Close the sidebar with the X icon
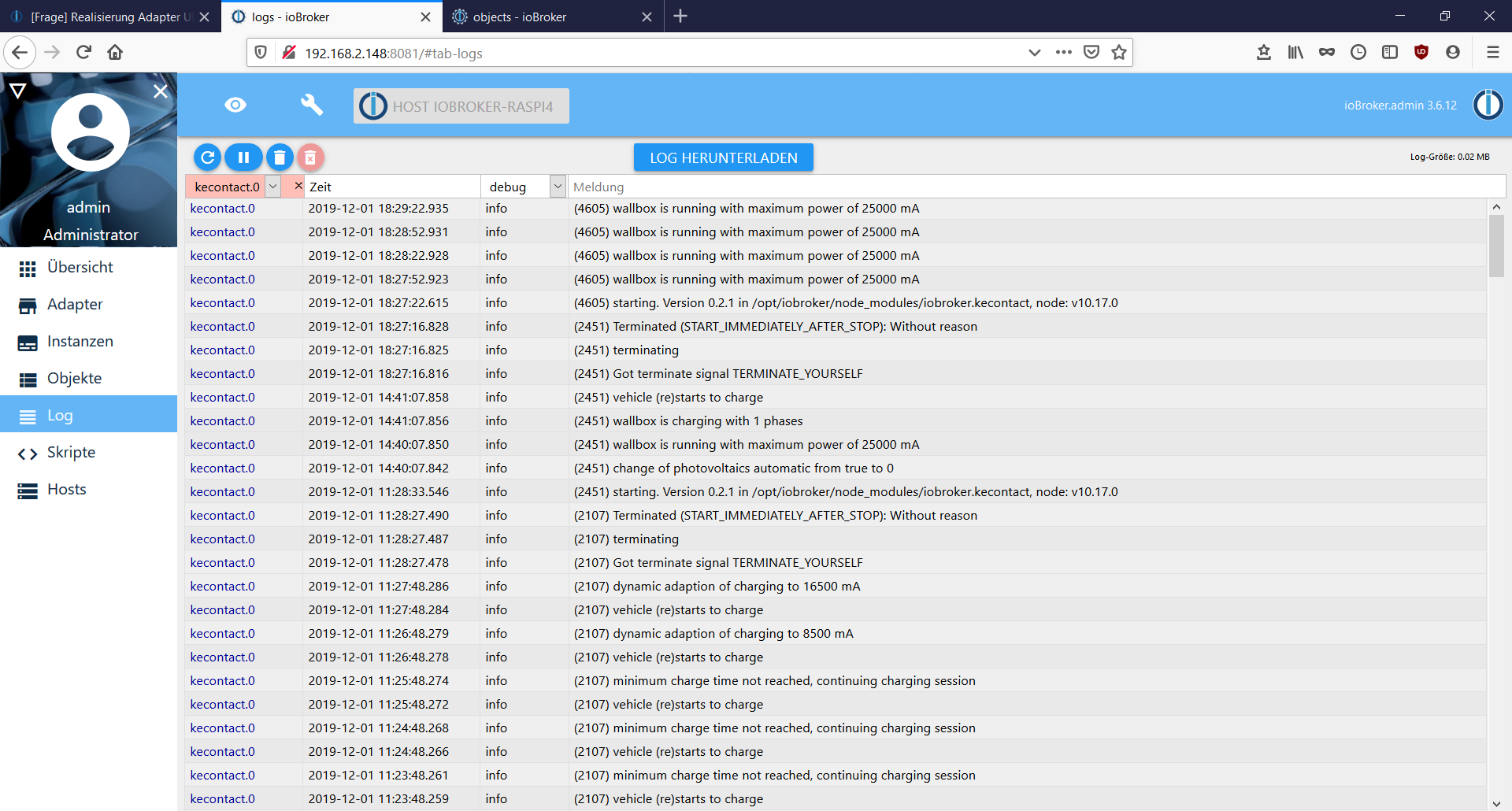Viewport: 1512px width, 811px height. click(x=161, y=91)
